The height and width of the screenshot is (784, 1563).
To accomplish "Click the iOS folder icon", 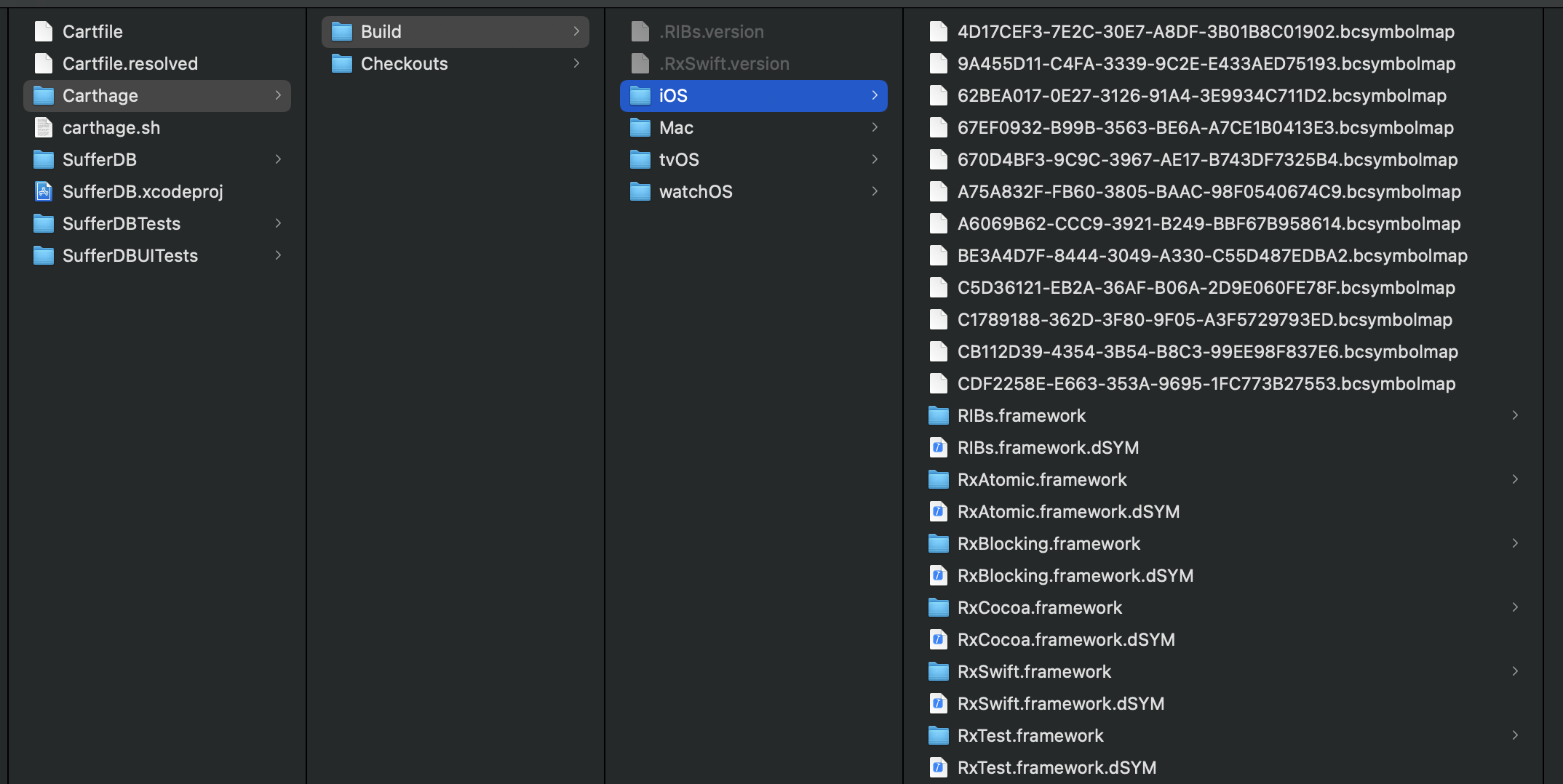I will click(x=640, y=95).
